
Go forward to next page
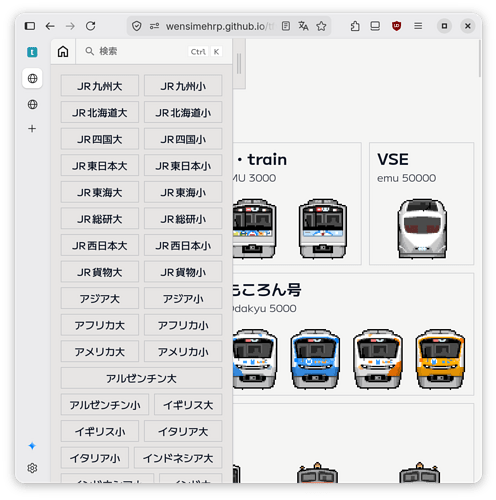(x=70, y=26)
